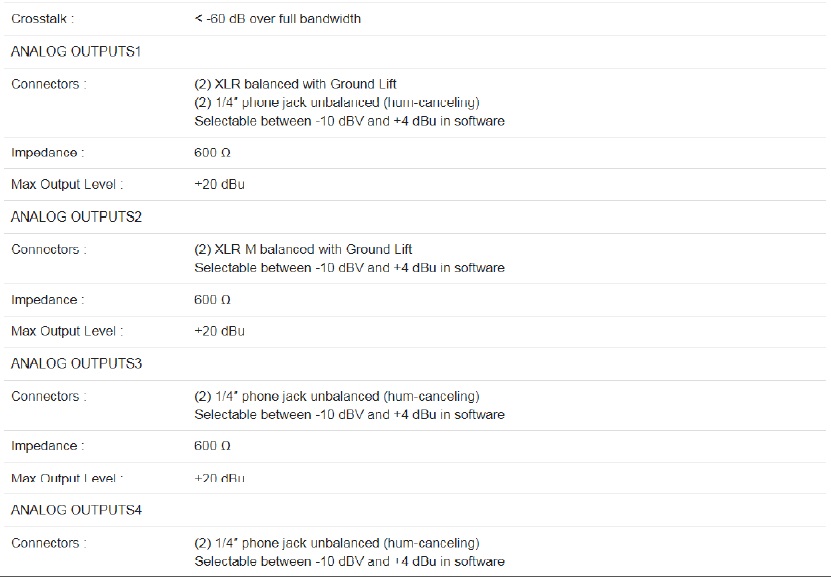
Task: Click Outputs3 Connectors phone jack line
Action: pyautogui.click(x=337, y=396)
